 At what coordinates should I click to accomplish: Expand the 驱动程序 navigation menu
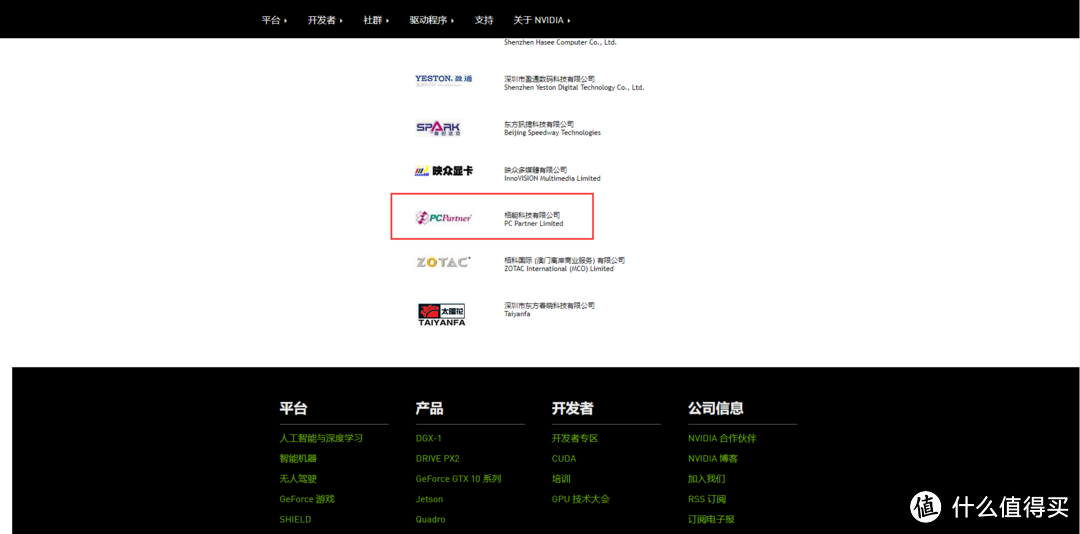pos(432,20)
